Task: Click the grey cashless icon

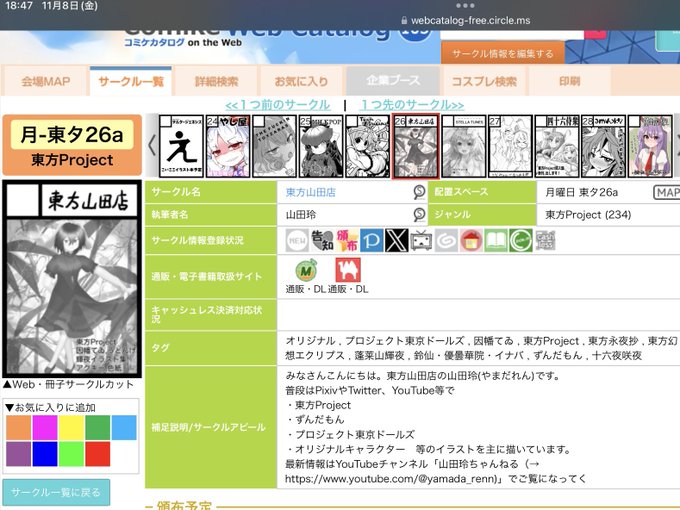Action: point(545,241)
